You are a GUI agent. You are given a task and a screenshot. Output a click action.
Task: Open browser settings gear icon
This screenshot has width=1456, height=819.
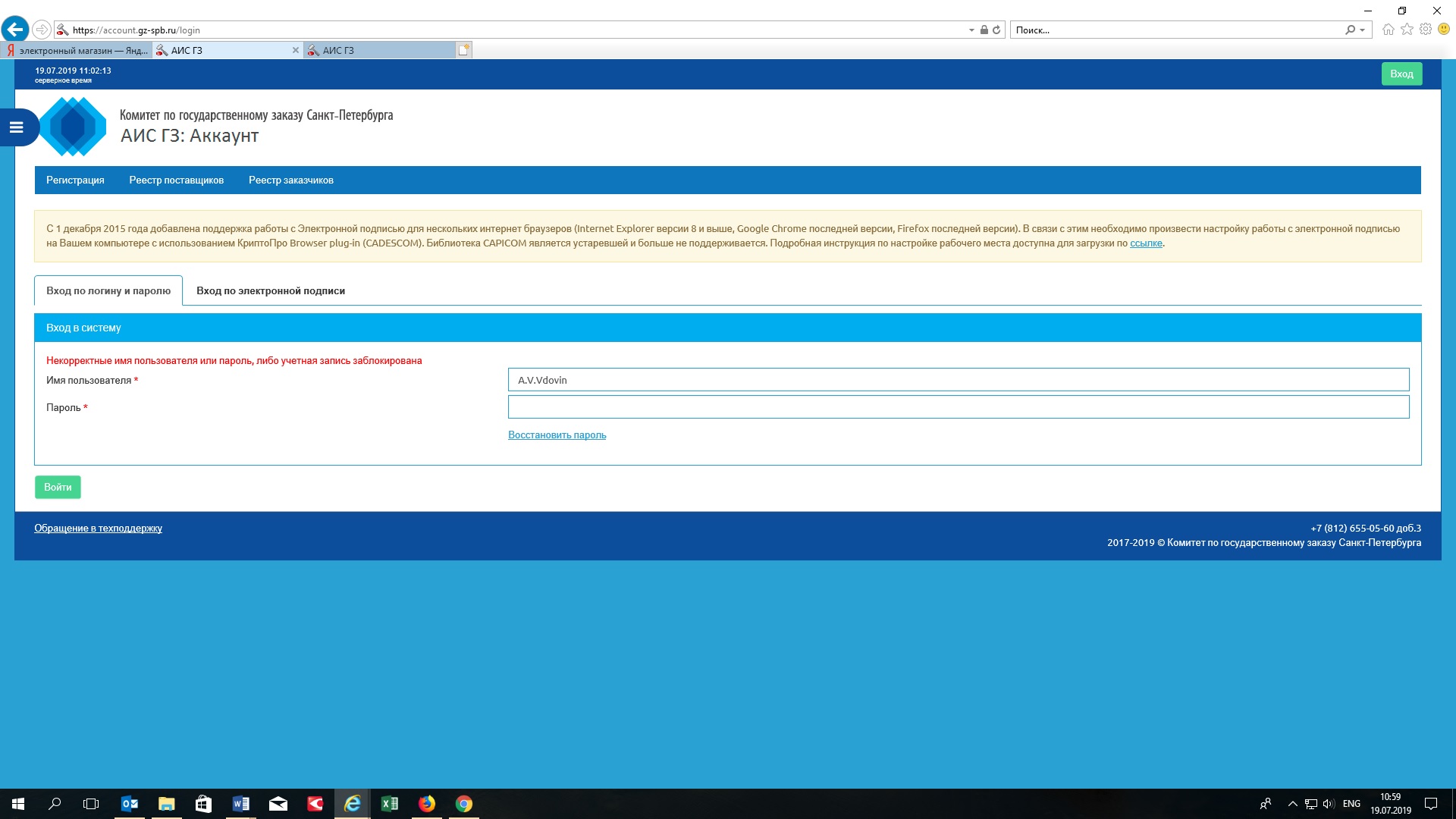[x=1426, y=30]
